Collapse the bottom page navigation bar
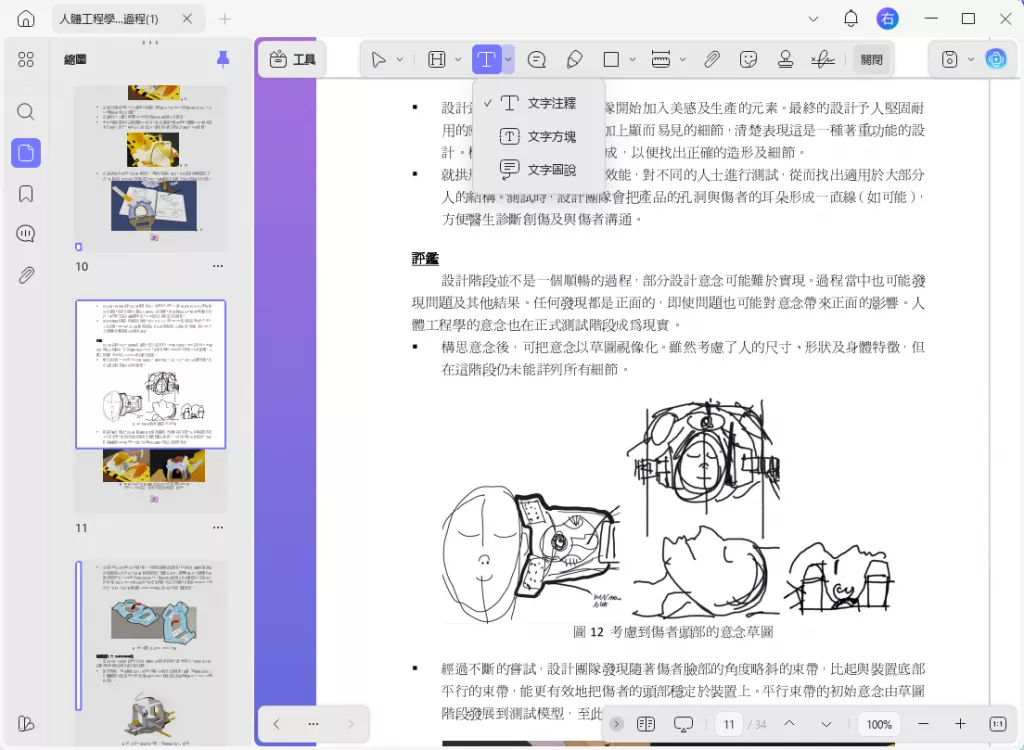 coord(616,724)
